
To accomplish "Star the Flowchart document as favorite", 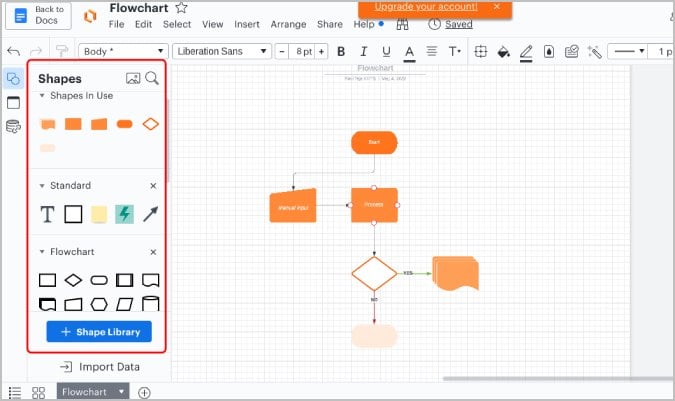I will (x=181, y=8).
